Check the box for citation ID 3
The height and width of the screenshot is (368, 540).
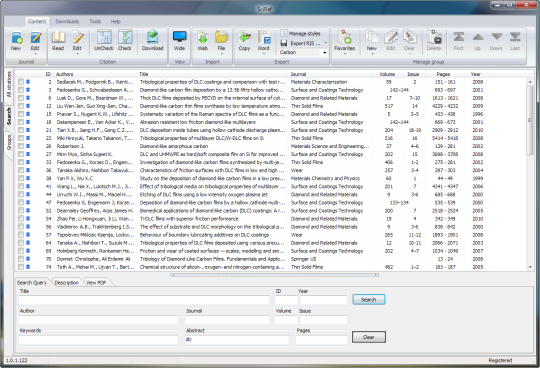pos(21,90)
